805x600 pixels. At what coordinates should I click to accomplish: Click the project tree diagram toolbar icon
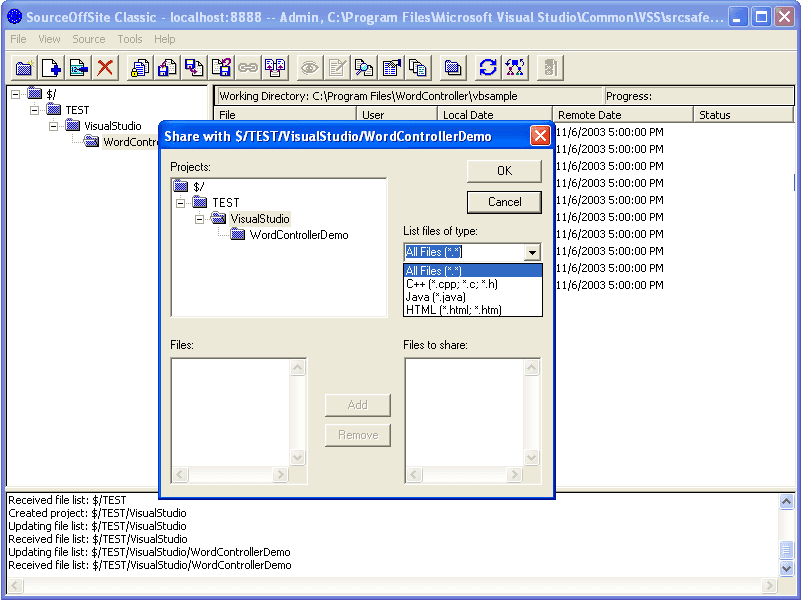515,68
